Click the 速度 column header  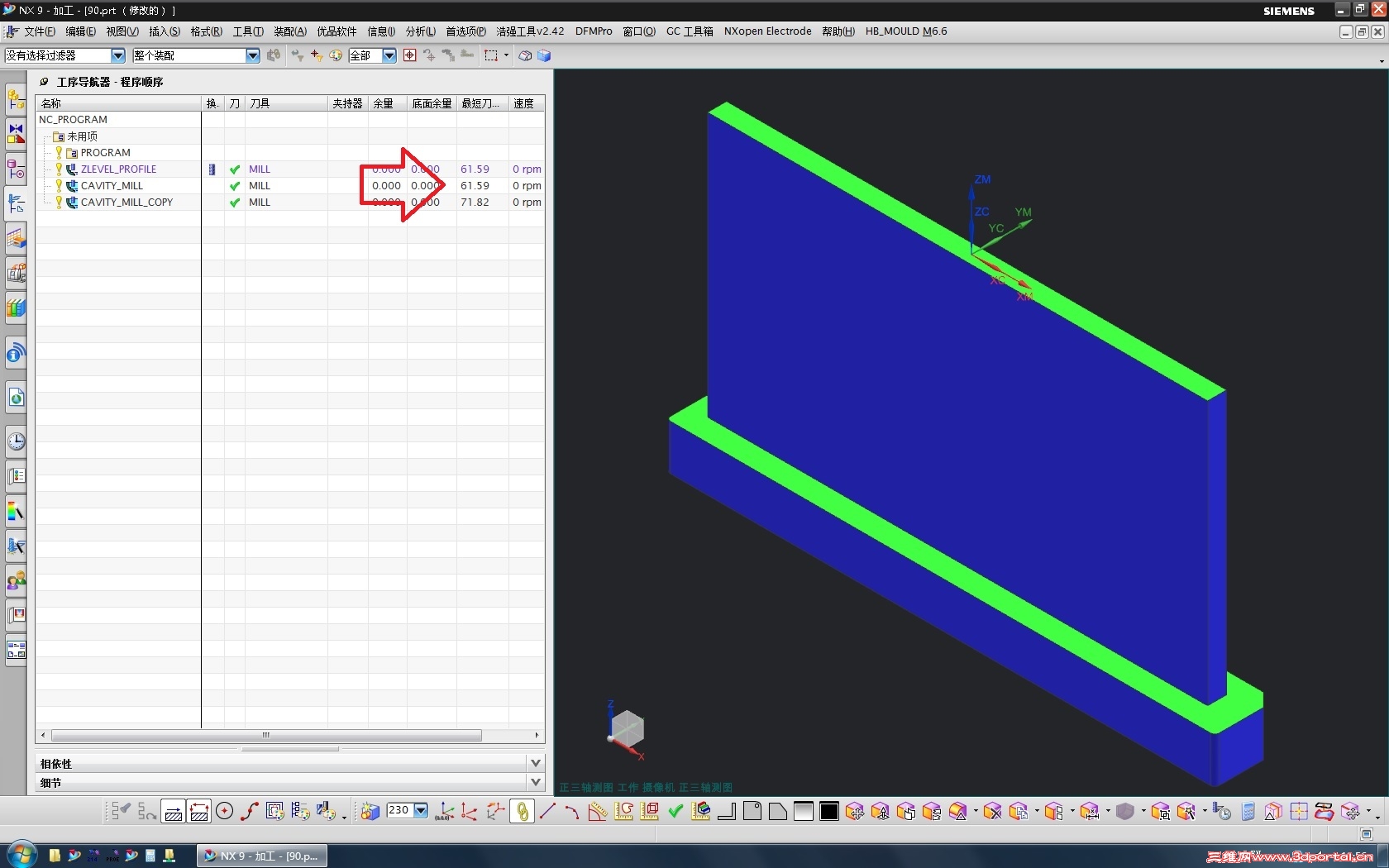[526, 103]
